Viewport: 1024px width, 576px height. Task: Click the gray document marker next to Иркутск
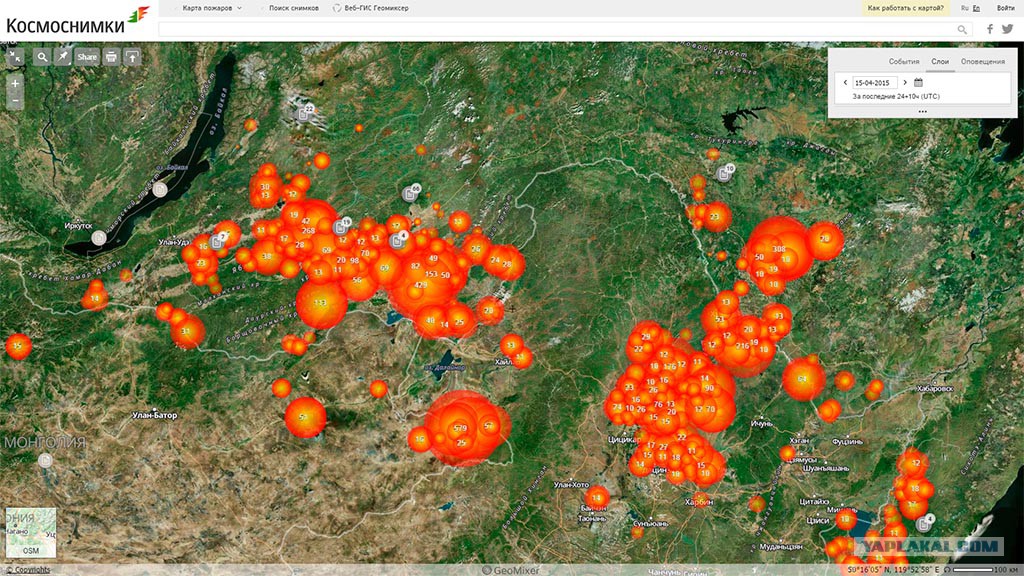[99, 238]
